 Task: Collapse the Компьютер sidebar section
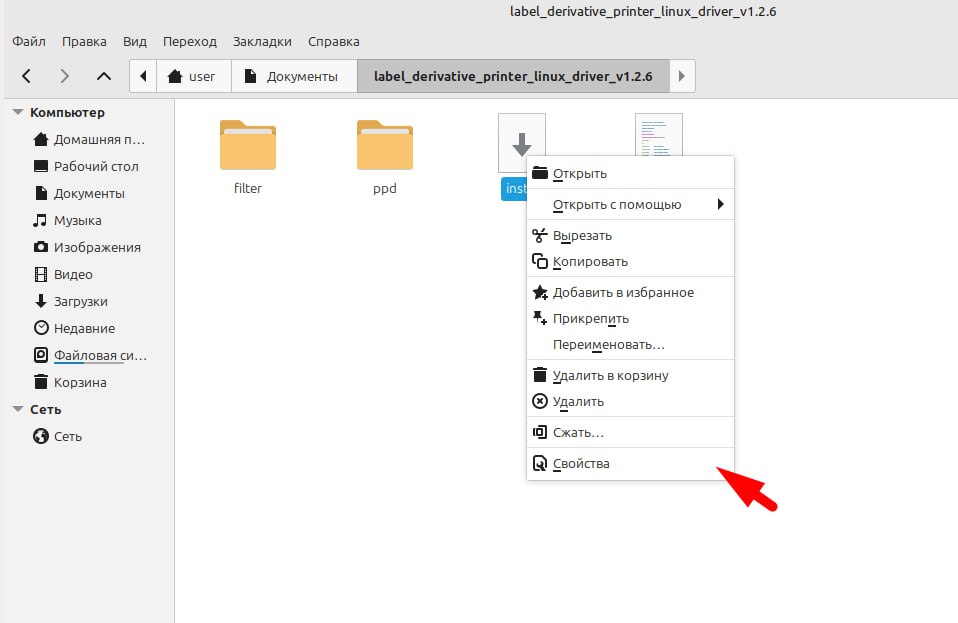click(18, 113)
